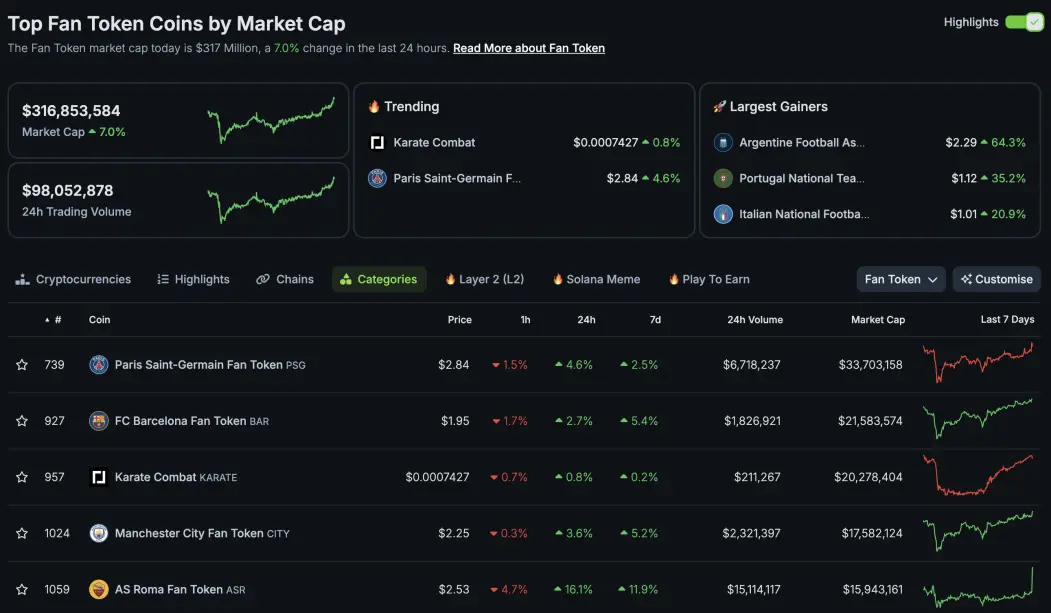The height and width of the screenshot is (613, 1051).
Task: Open FC Barcelona 7-day sparkline chart
Action: pos(978,419)
